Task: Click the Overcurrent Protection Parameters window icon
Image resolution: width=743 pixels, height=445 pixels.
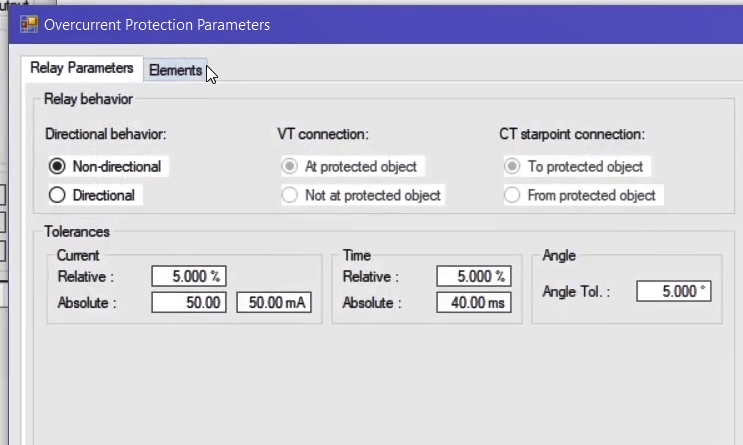Action: (x=29, y=23)
